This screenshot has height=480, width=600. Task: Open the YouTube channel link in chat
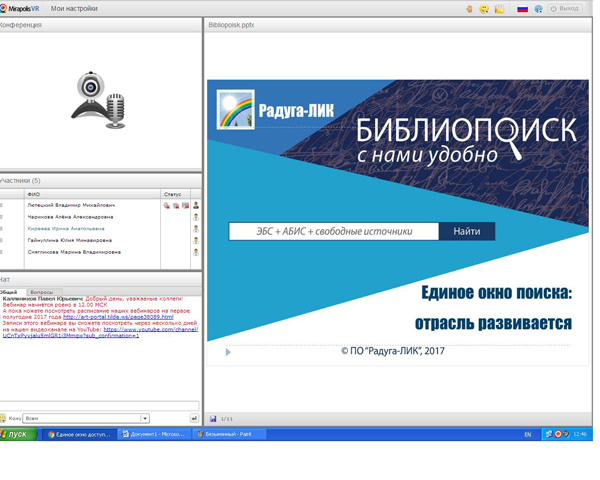[x=100, y=332]
